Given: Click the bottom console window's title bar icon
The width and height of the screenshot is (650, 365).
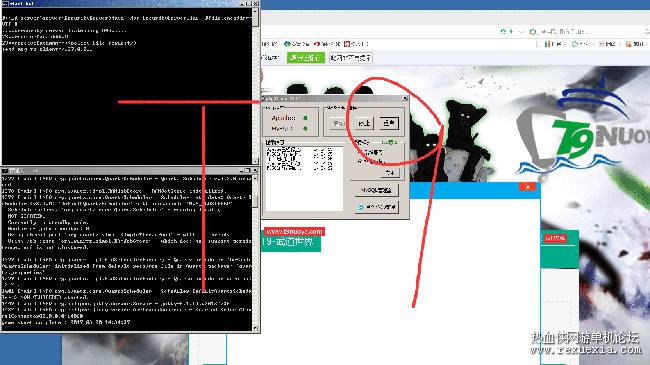Looking at the screenshot, I should 5,170.
